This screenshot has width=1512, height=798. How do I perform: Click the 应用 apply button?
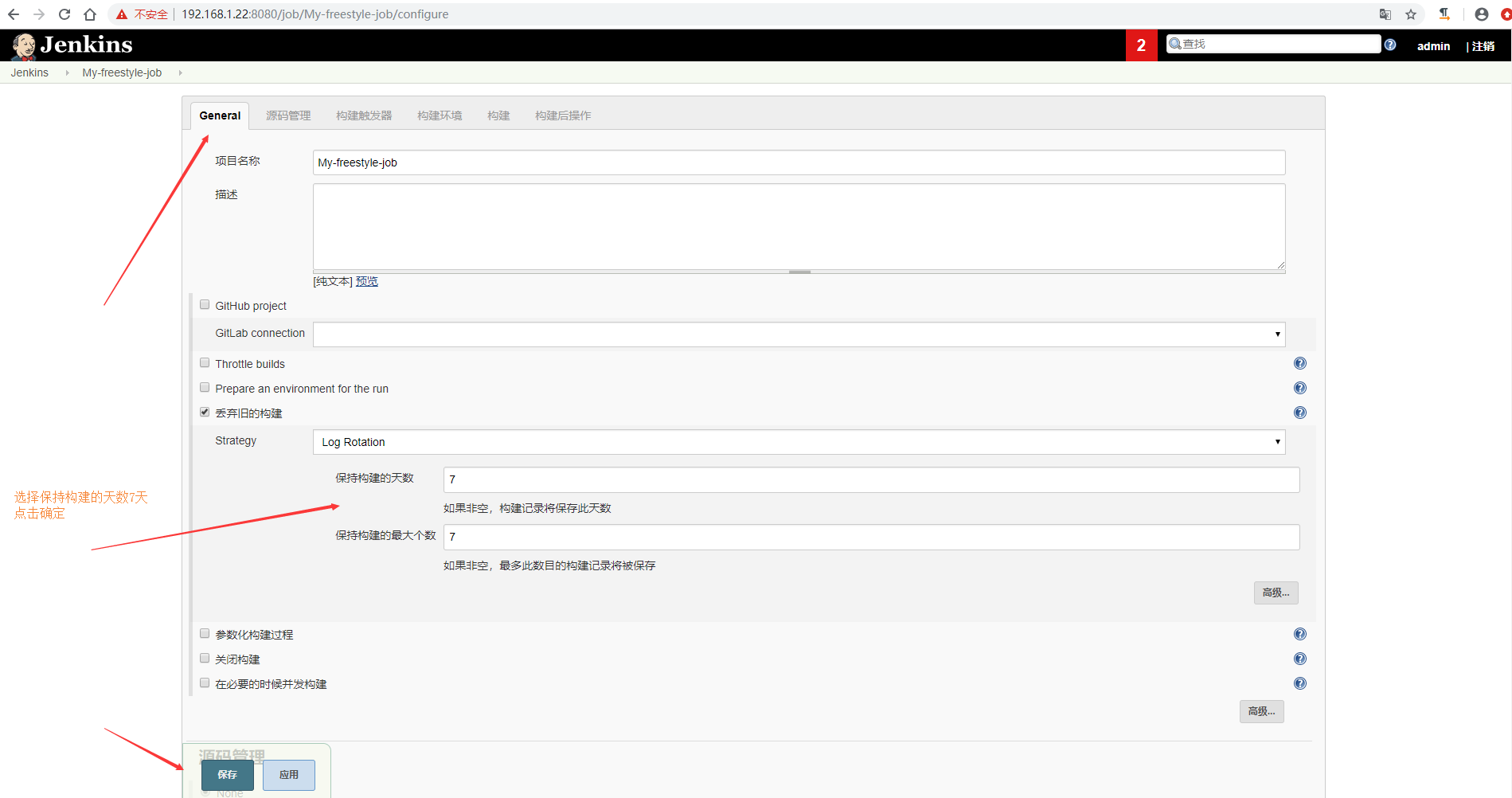(x=289, y=775)
